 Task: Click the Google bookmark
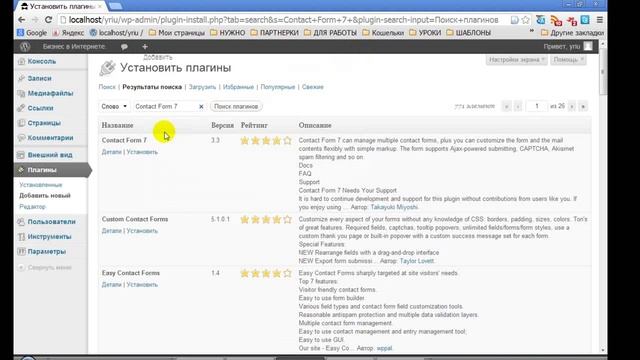(32, 32)
